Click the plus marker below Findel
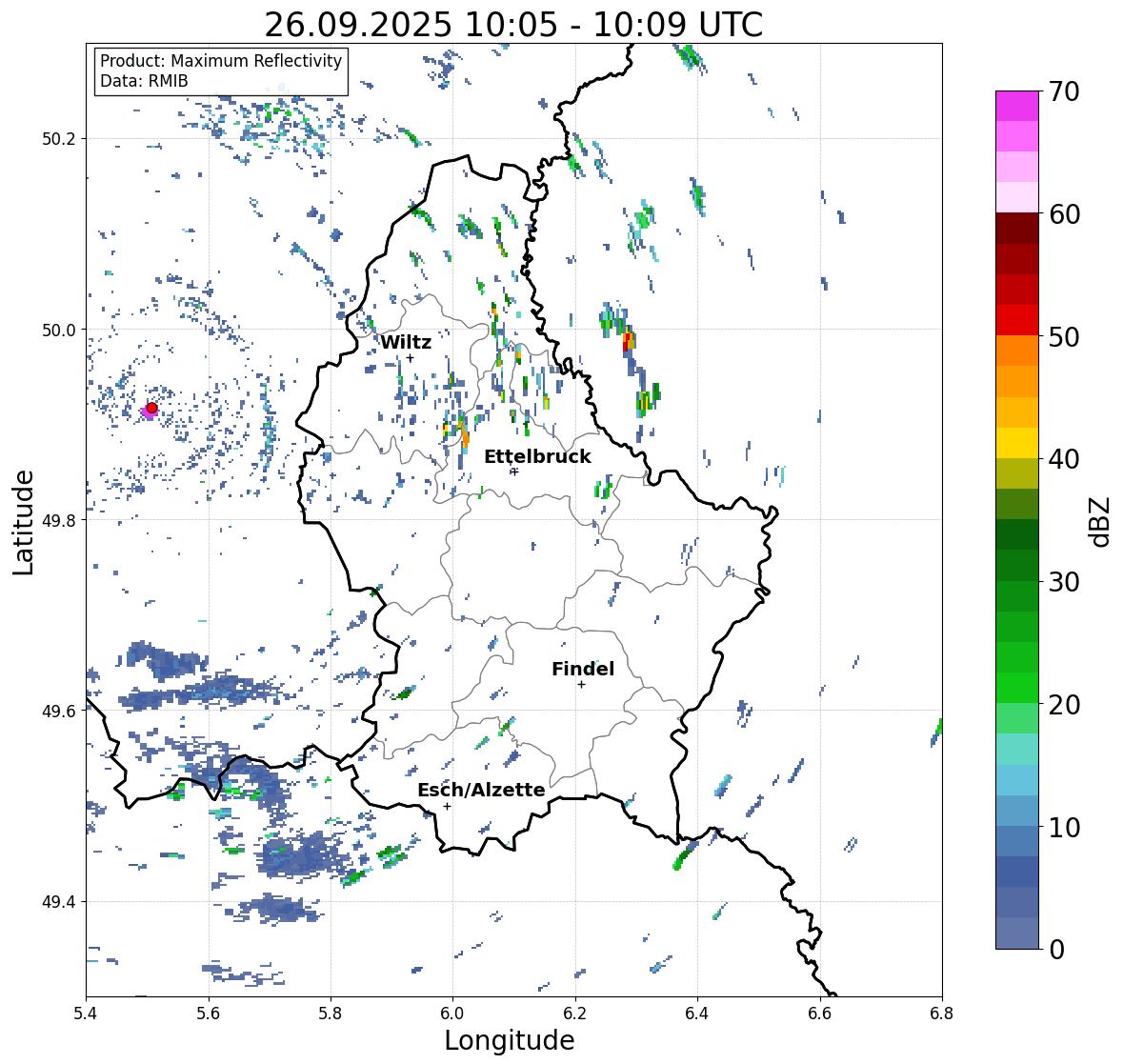 (x=582, y=685)
